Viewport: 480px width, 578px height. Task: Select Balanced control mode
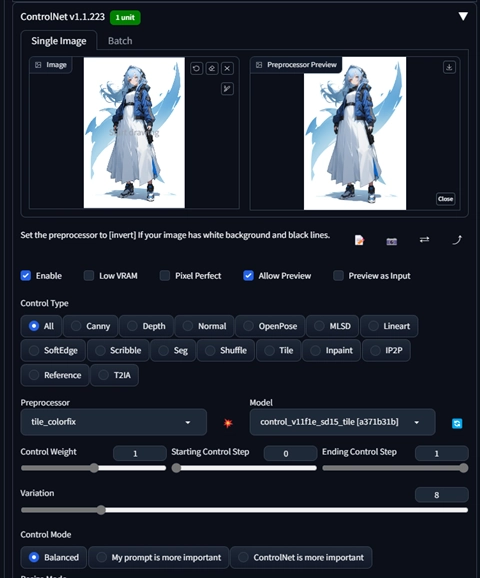coord(54,557)
